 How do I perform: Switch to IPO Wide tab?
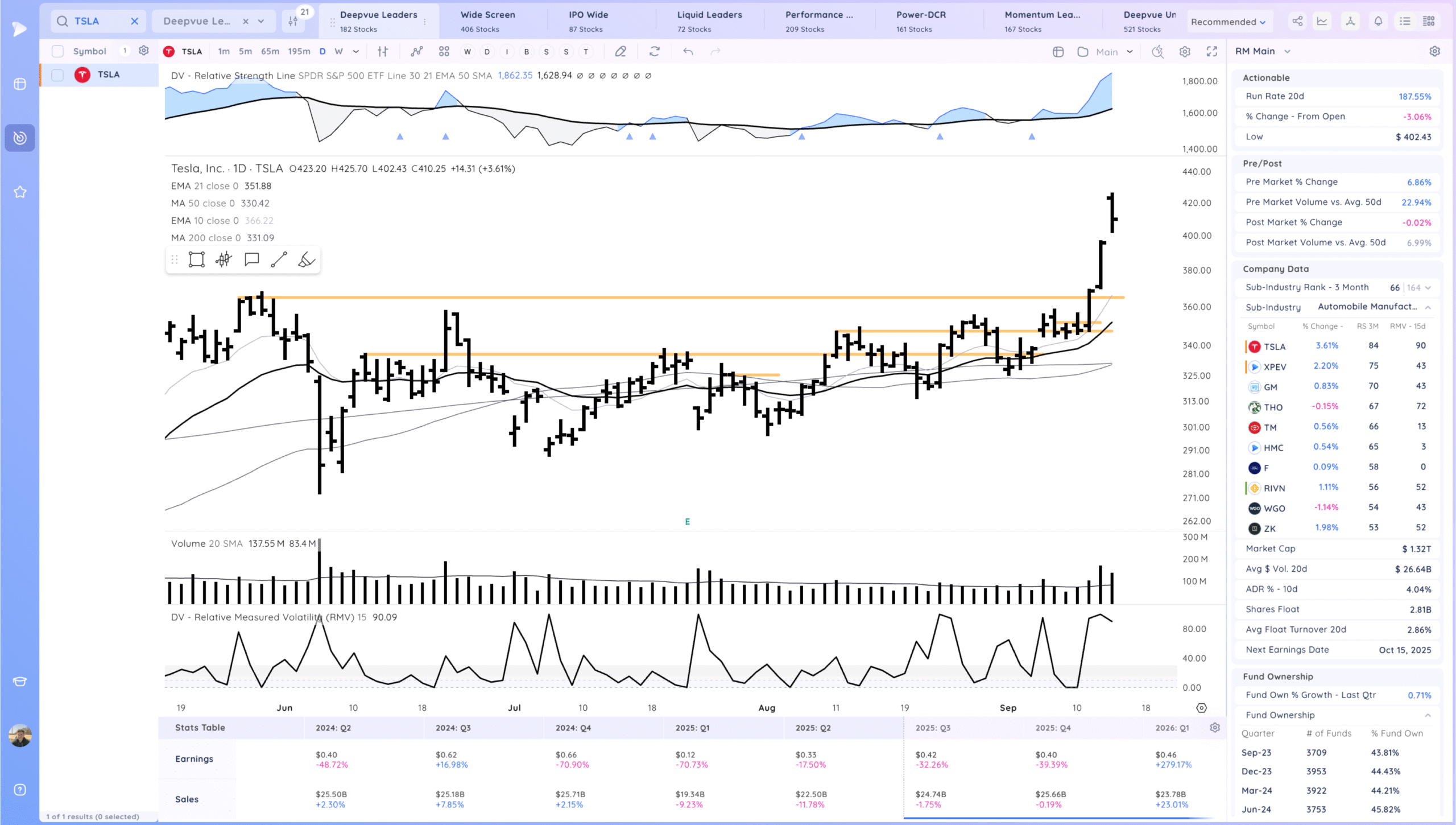click(588, 22)
